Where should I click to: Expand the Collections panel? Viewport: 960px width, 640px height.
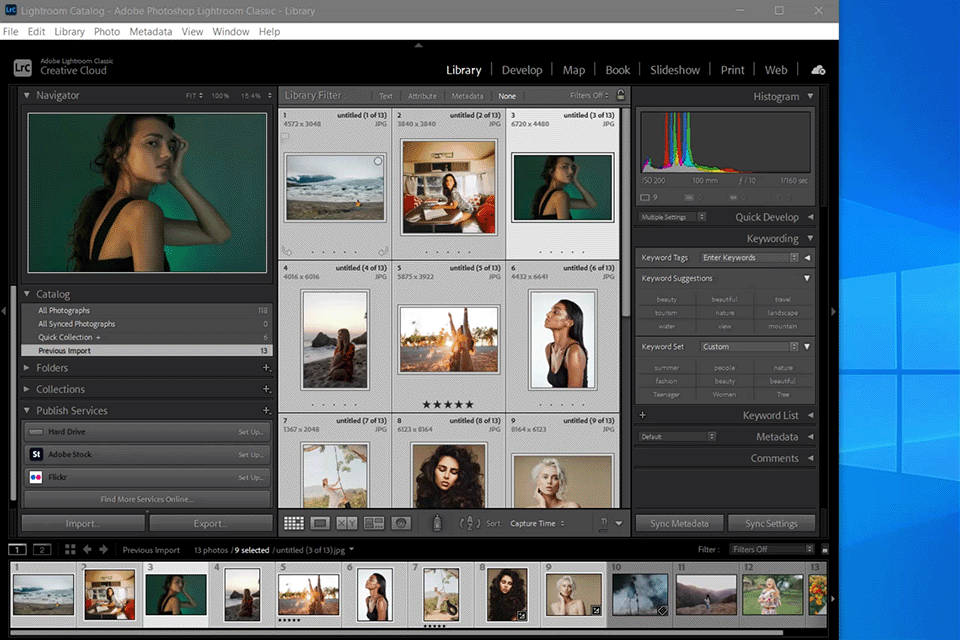click(x=26, y=389)
